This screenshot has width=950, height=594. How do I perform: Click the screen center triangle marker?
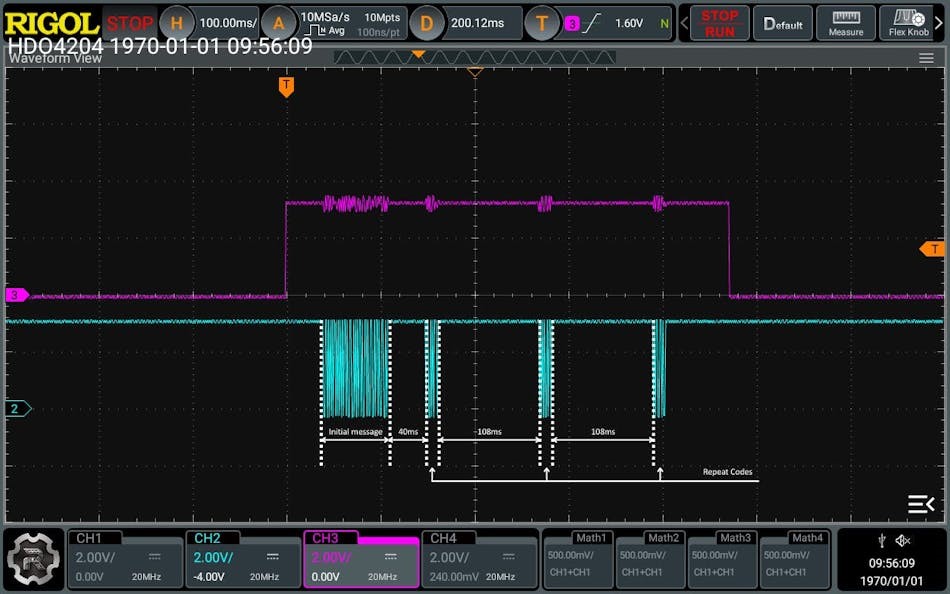[x=475, y=72]
